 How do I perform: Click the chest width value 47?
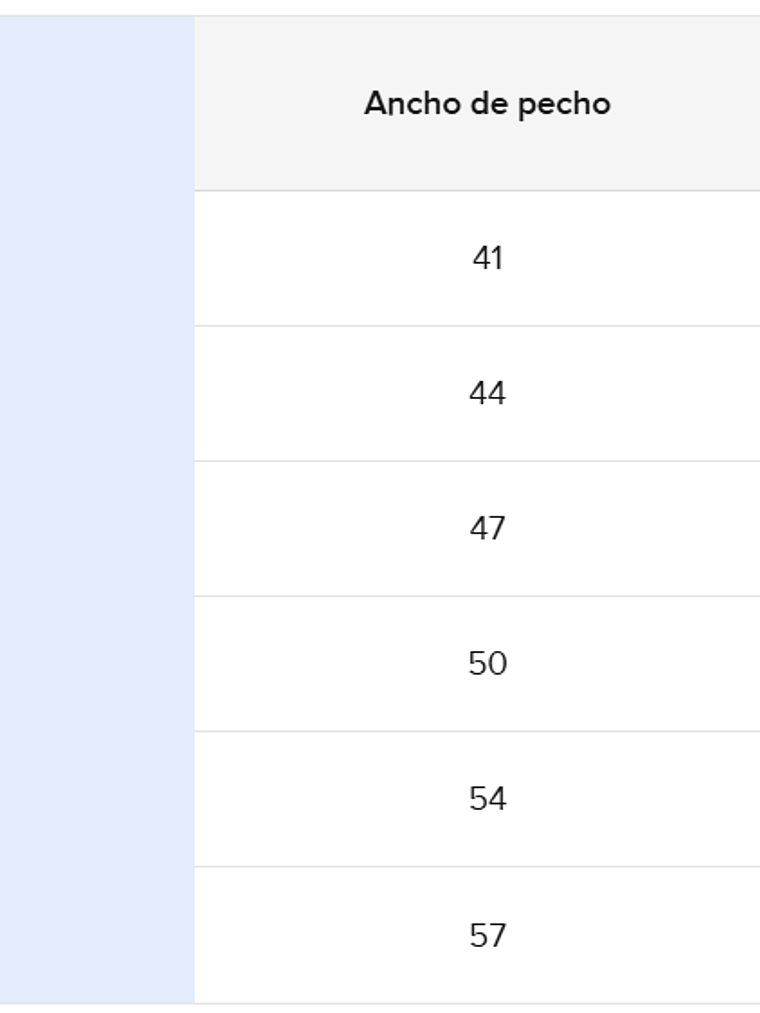(487, 528)
